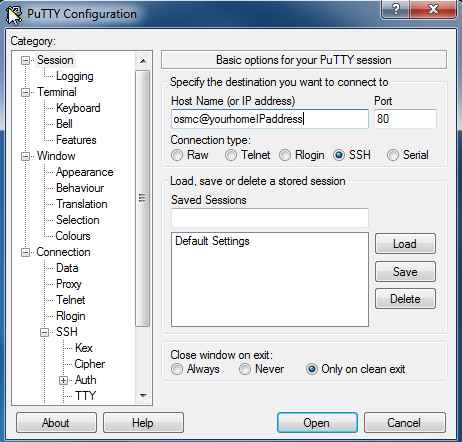Collapse the Connection tree node
This screenshot has width=462, height=442.
click(x=25, y=252)
